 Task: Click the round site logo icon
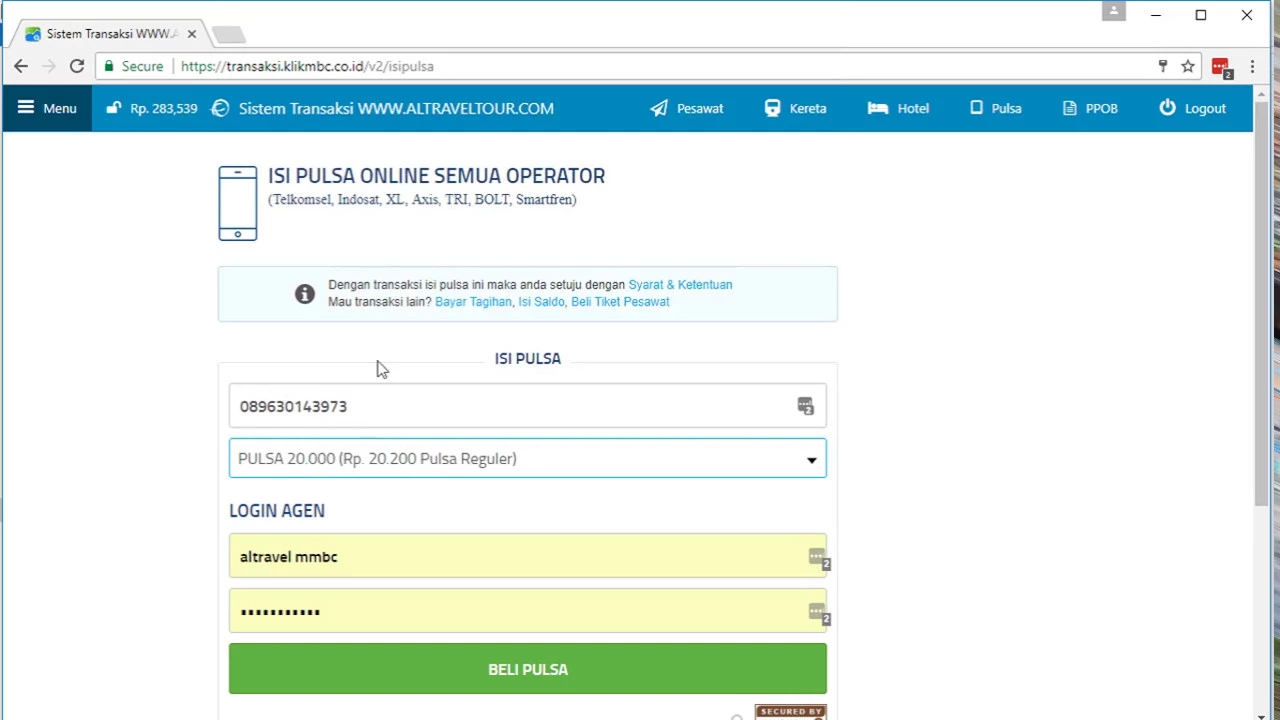pos(220,108)
